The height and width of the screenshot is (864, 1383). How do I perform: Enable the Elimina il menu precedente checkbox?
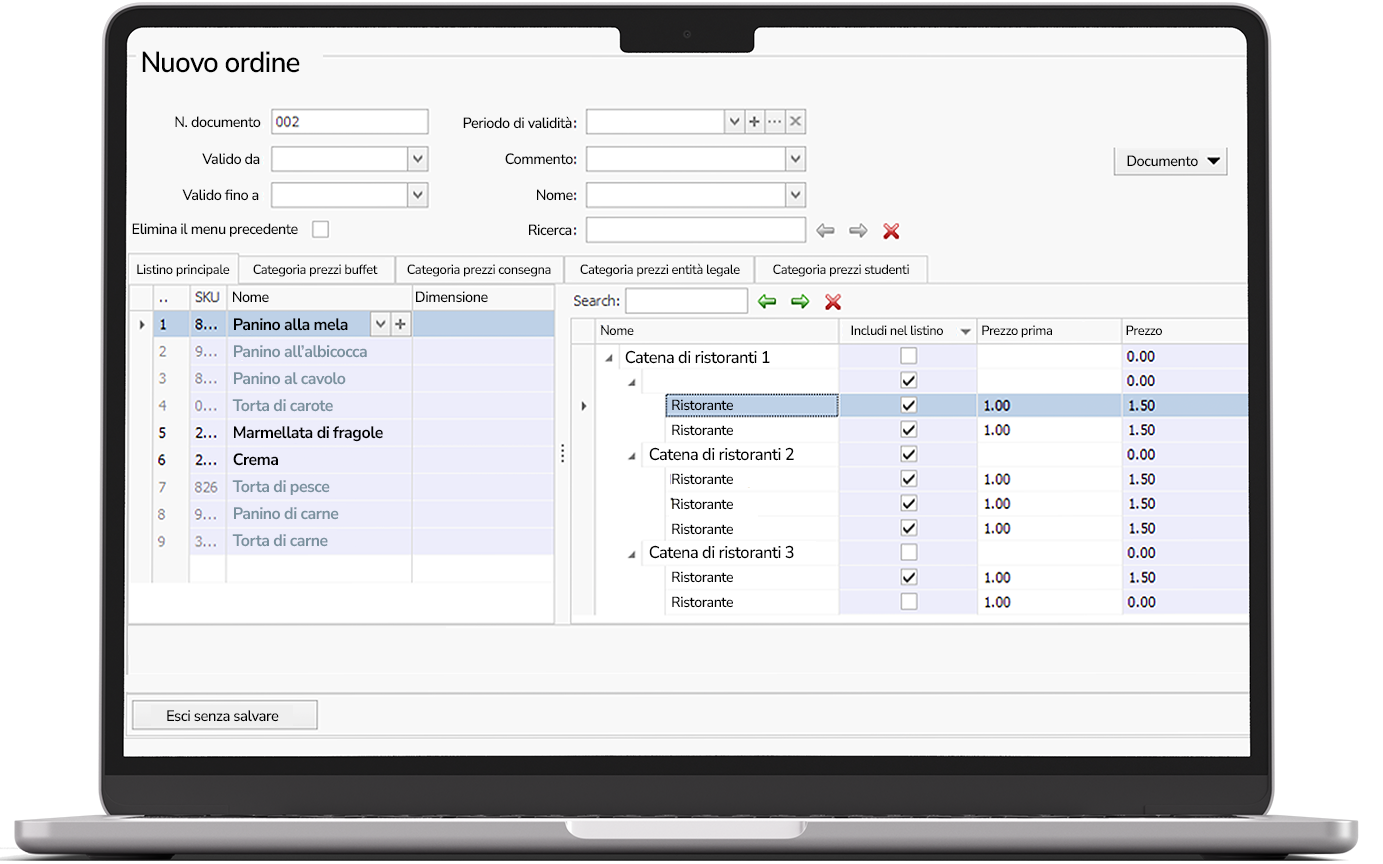(x=320, y=228)
